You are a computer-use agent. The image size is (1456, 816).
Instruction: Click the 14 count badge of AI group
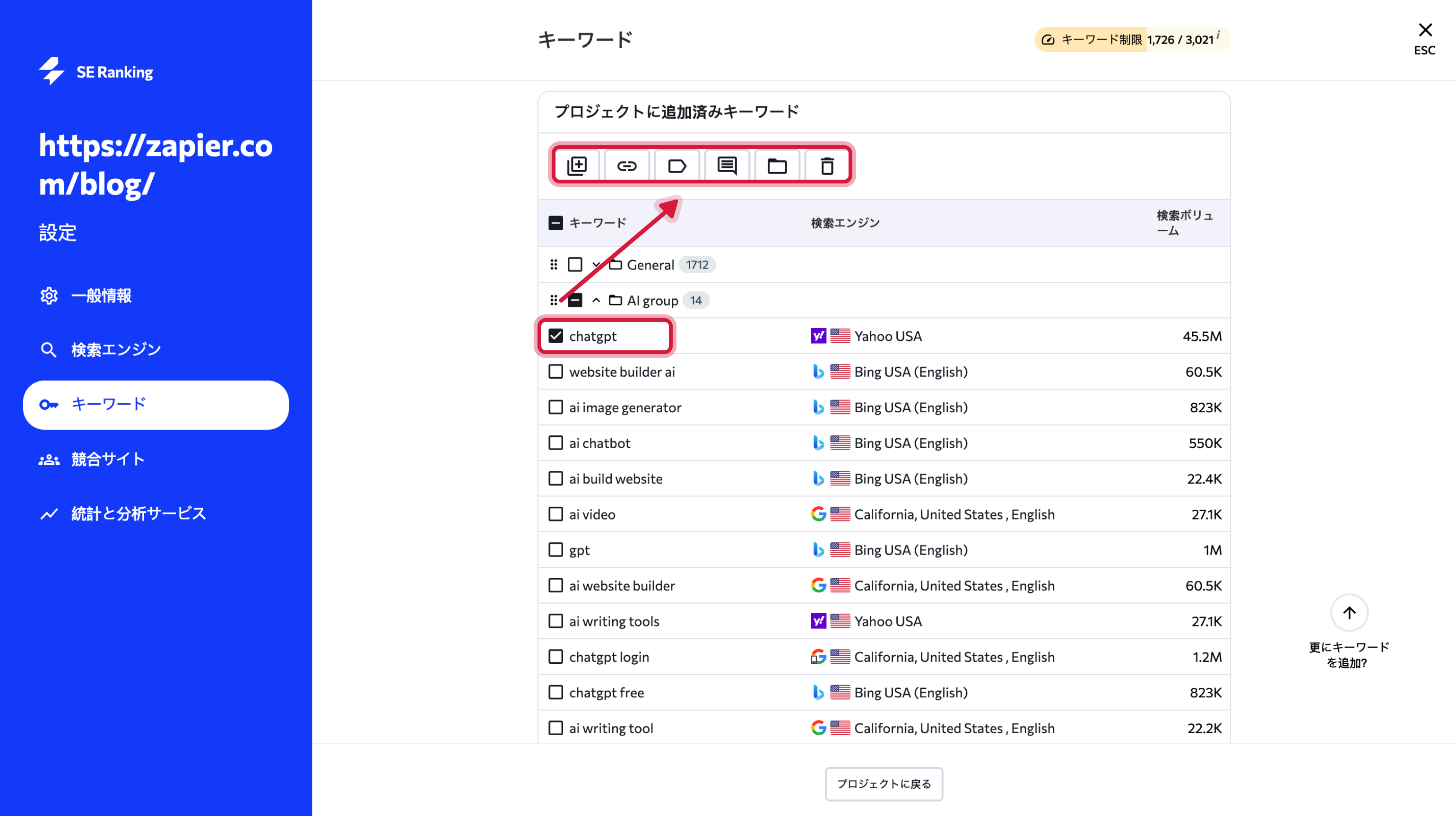pyautogui.click(x=696, y=300)
